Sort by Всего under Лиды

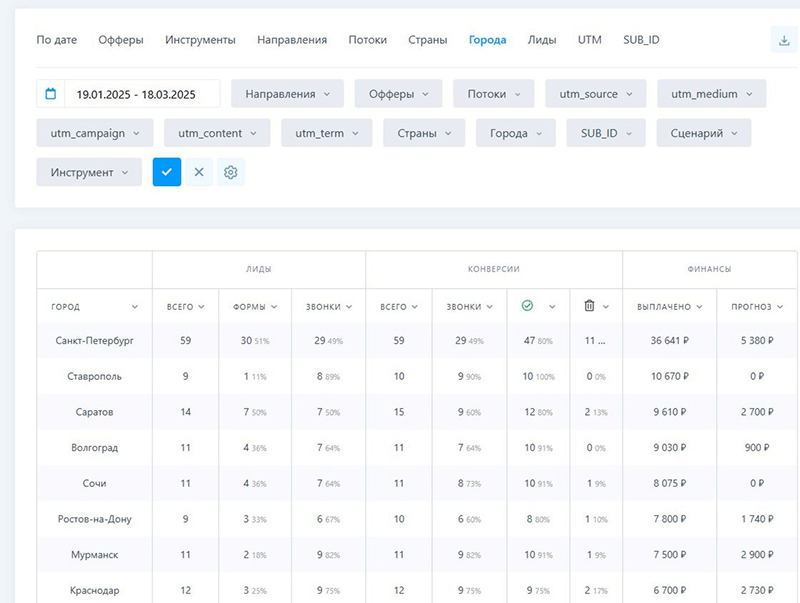pos(185,307)
